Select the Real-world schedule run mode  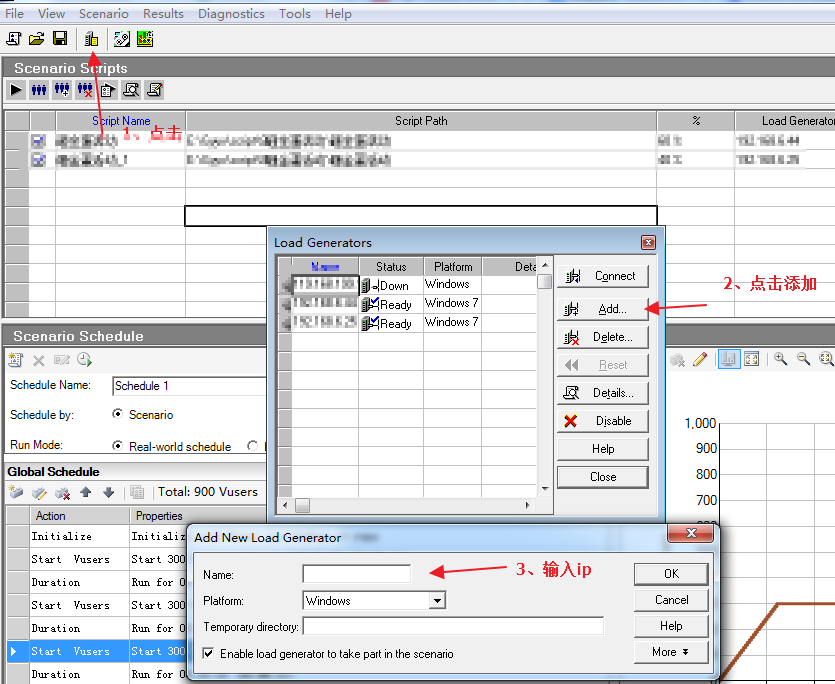pyautogui.click(x=118, y=445)
